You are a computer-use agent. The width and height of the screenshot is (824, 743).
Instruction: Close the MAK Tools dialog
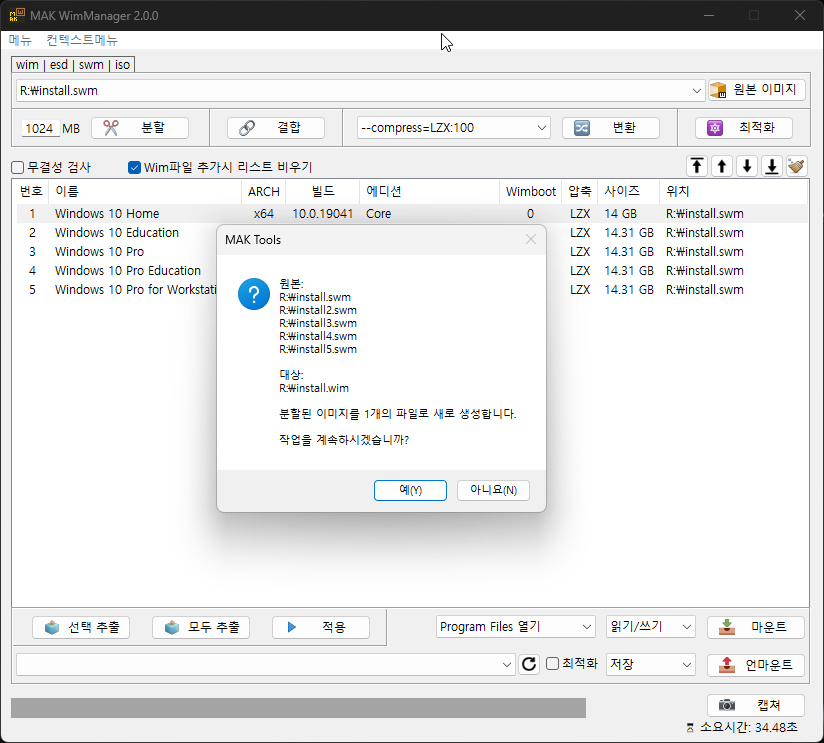(x=531, y=240)
